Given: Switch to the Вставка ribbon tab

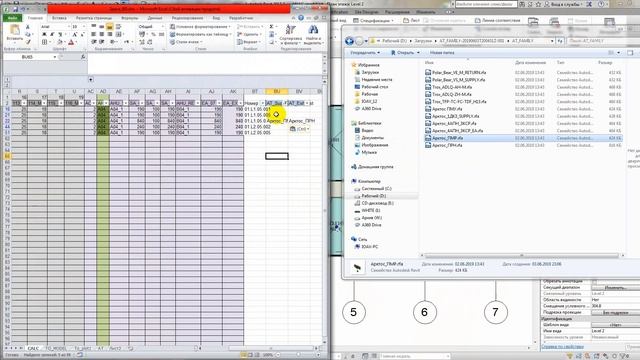Looking at the screenshot, I should coord(59,18).
